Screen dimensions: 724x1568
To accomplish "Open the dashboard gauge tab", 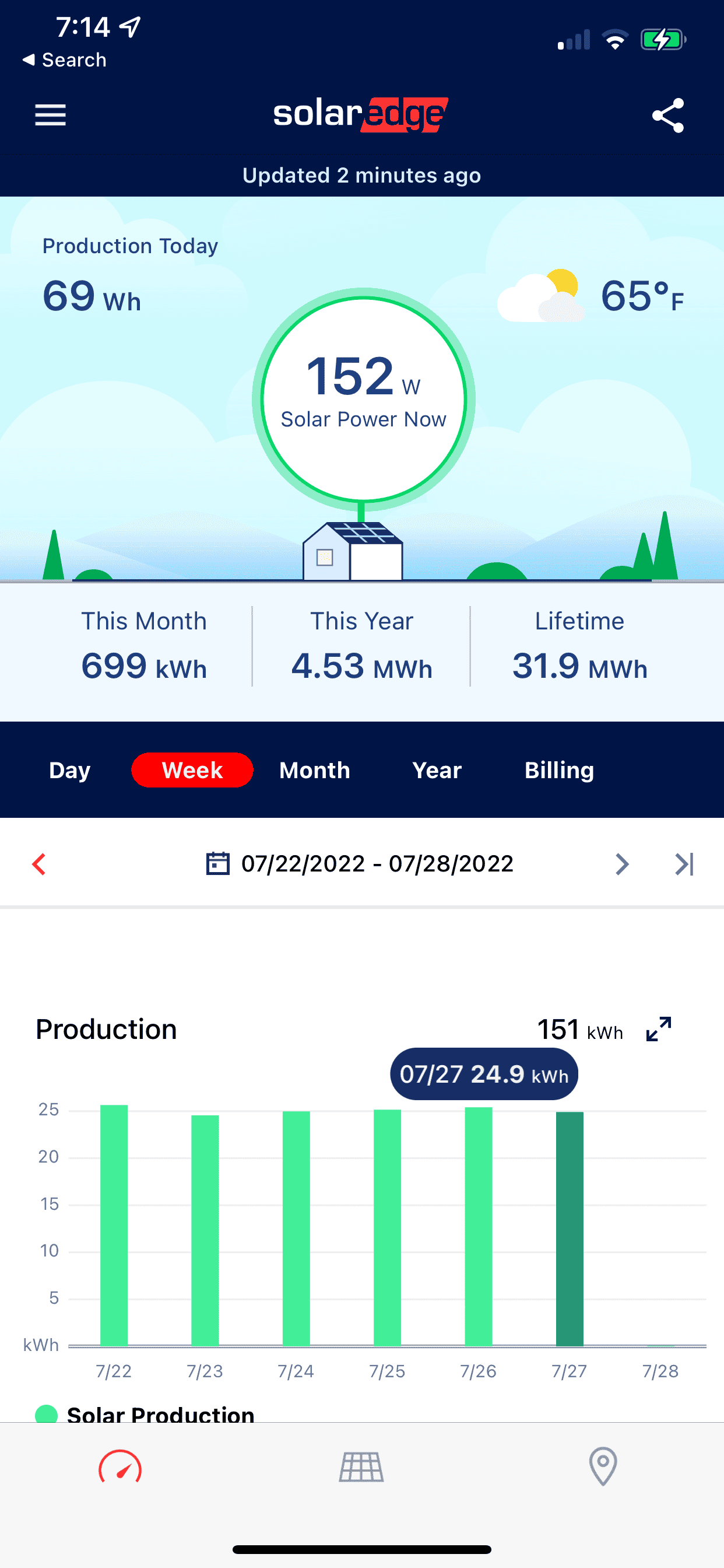I will coord(120,1468).
